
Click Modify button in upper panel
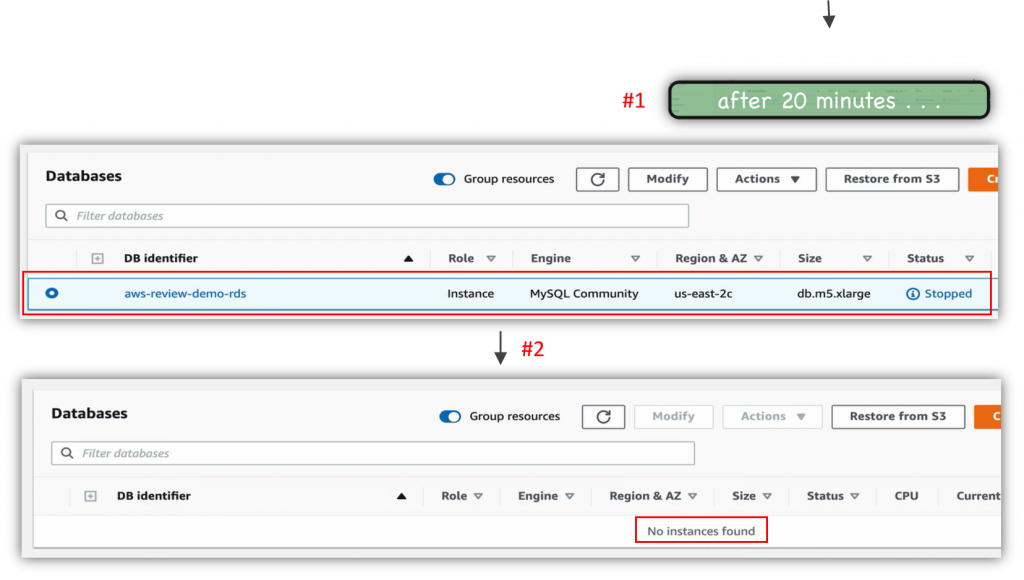(x=667, y=179)
